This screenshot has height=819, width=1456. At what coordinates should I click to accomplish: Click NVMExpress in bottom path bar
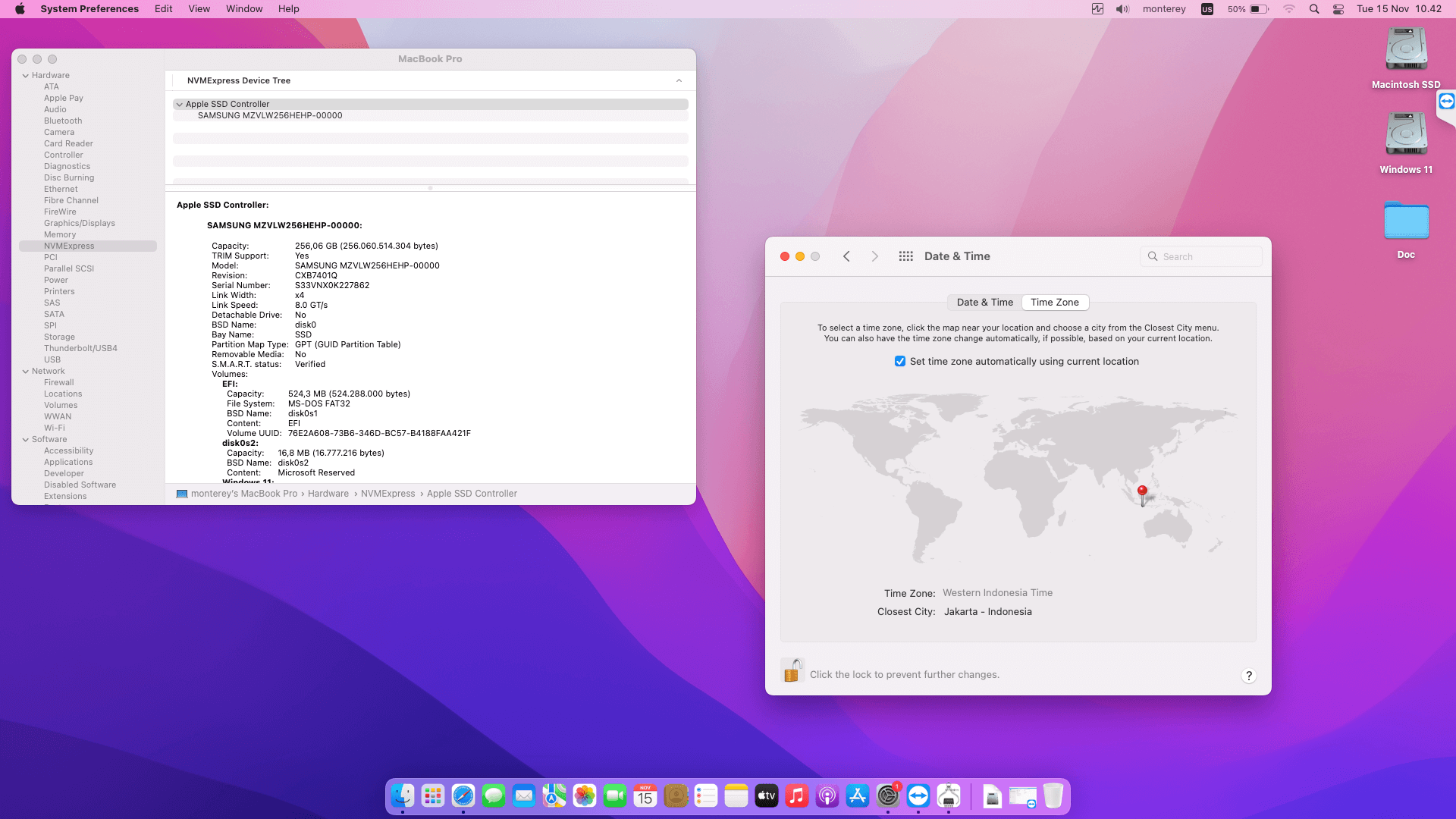[388, 494]
